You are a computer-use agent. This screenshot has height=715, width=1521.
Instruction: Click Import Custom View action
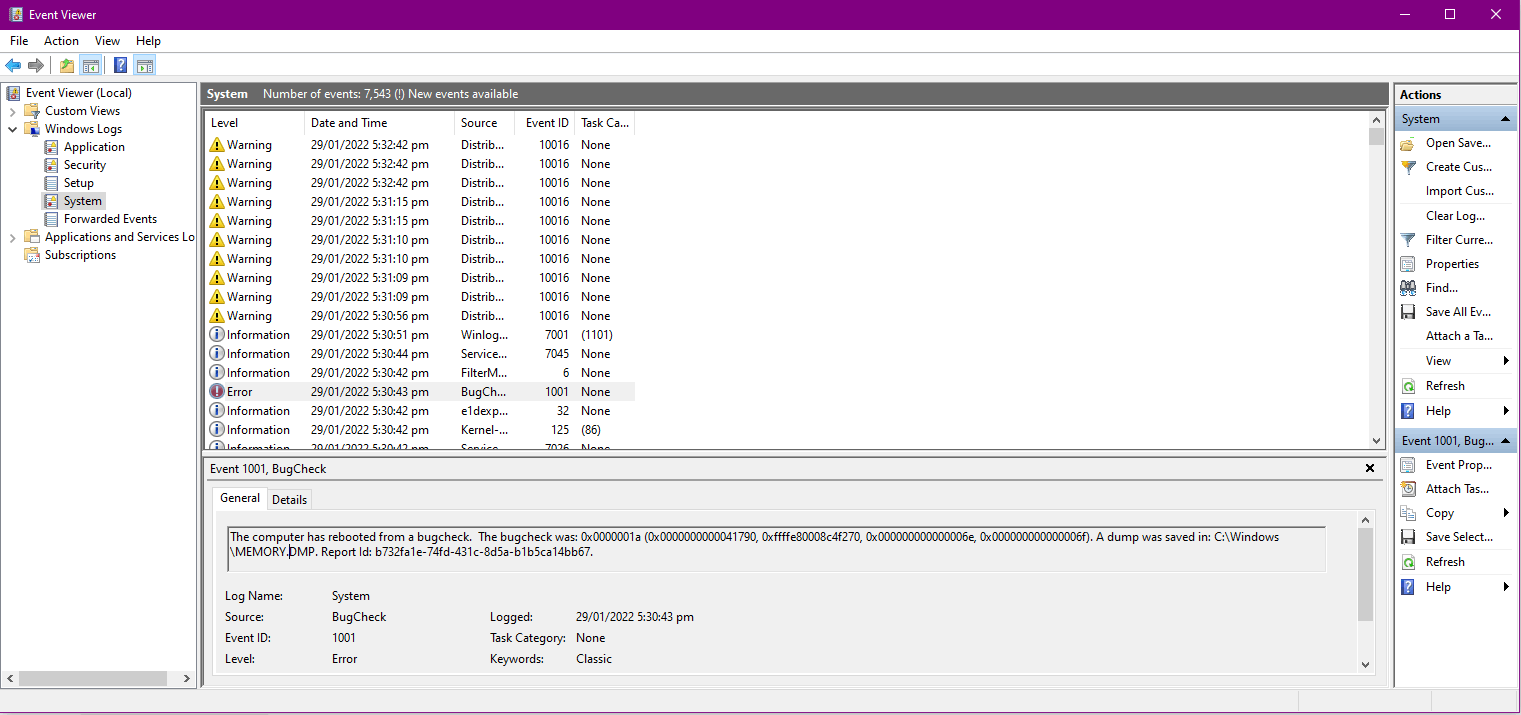pos(1458,191)
